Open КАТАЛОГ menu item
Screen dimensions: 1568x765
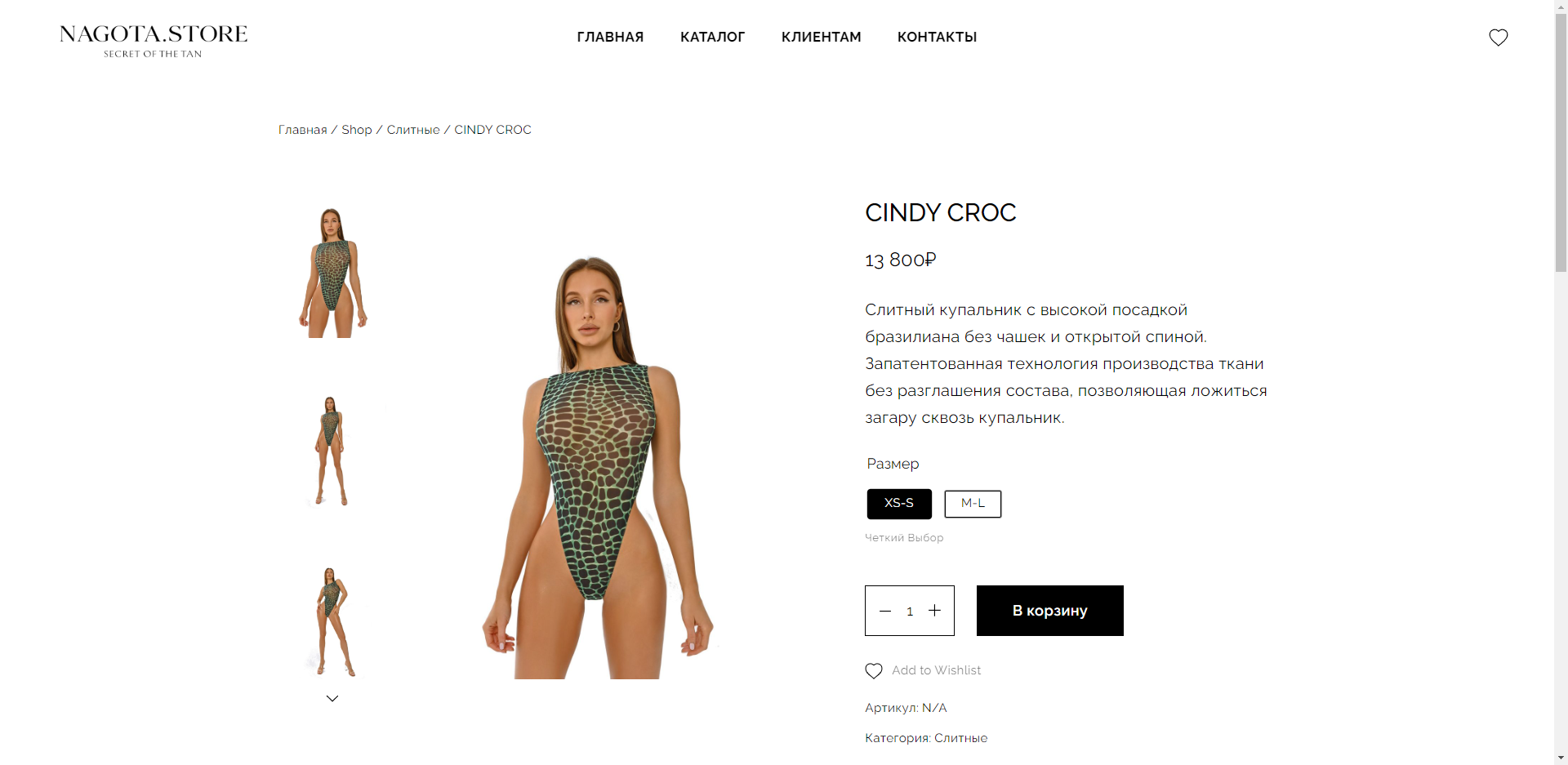712,37
